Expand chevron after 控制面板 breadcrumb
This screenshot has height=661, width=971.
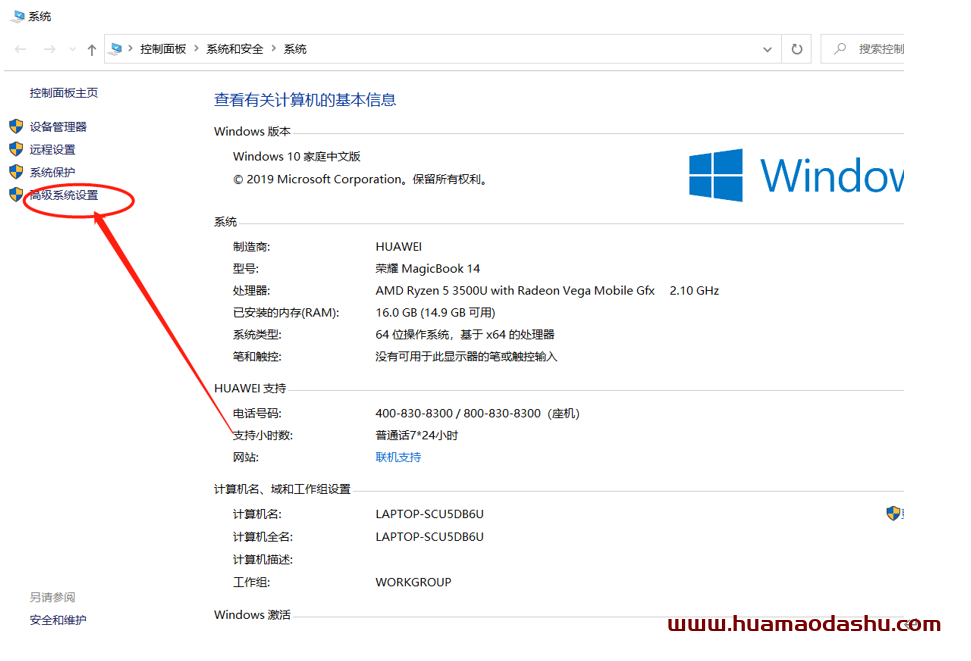196,48
